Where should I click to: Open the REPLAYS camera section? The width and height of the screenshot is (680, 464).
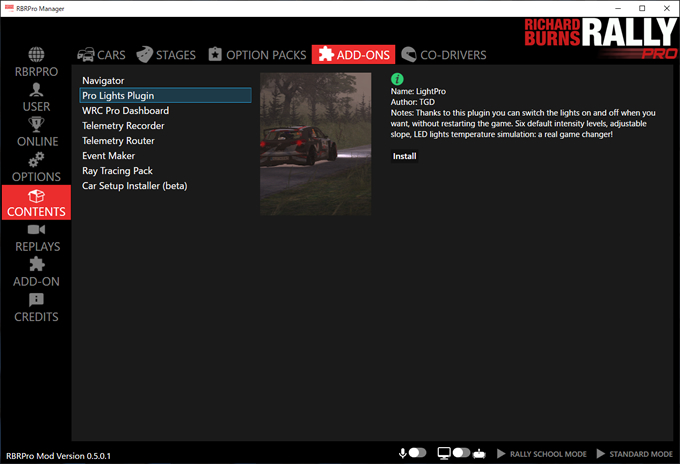click(x=36, y=238)
